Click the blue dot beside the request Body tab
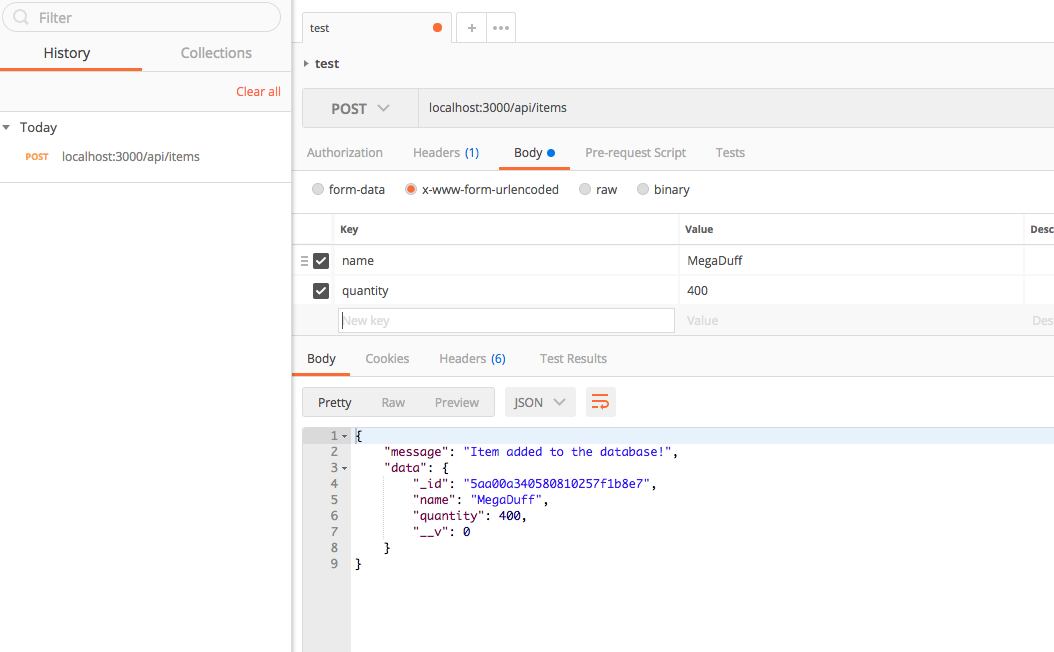The width and height of the screenshot is (1054, 652). (x=551, y=153)
